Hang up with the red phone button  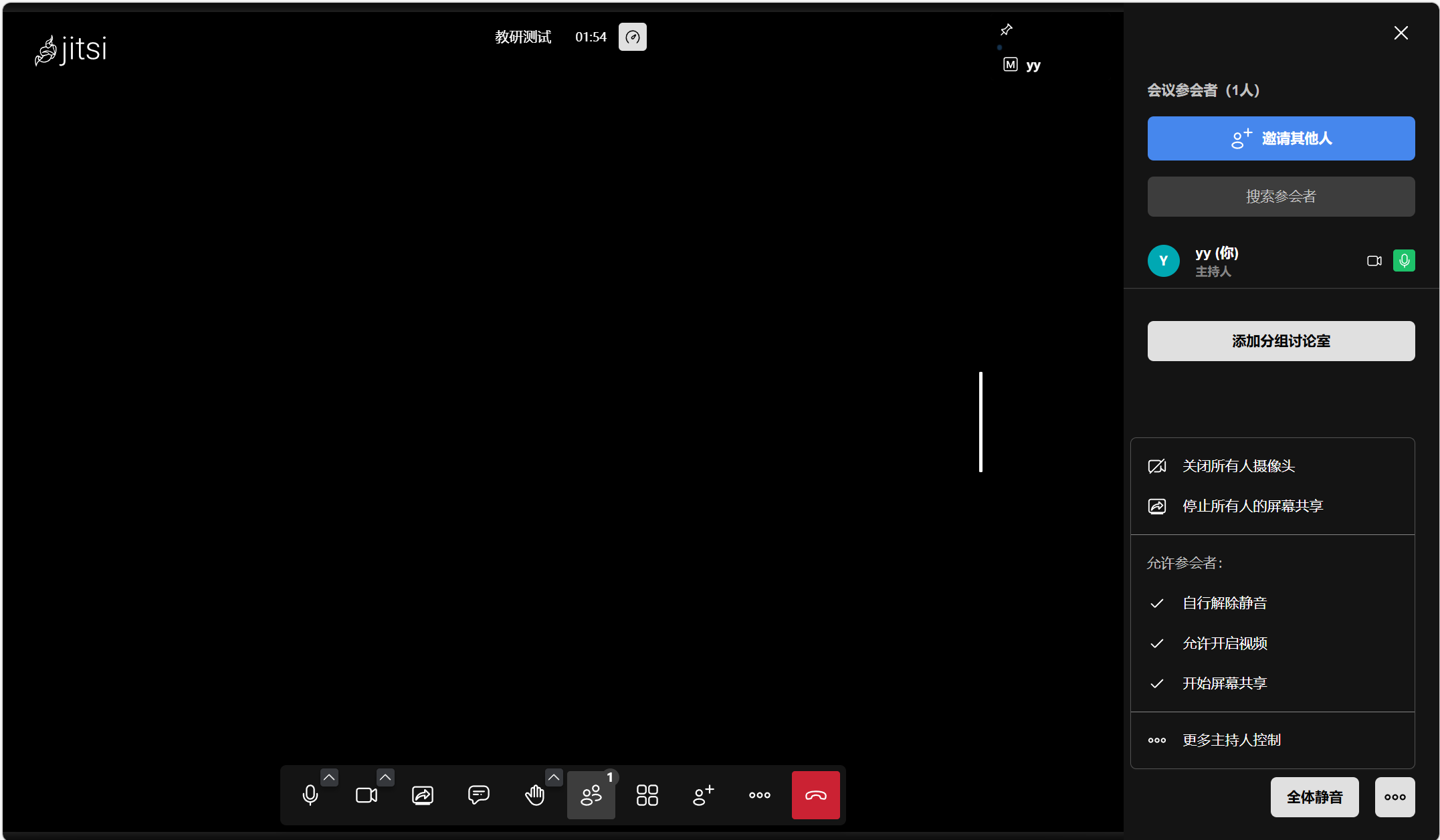[815, 795]
